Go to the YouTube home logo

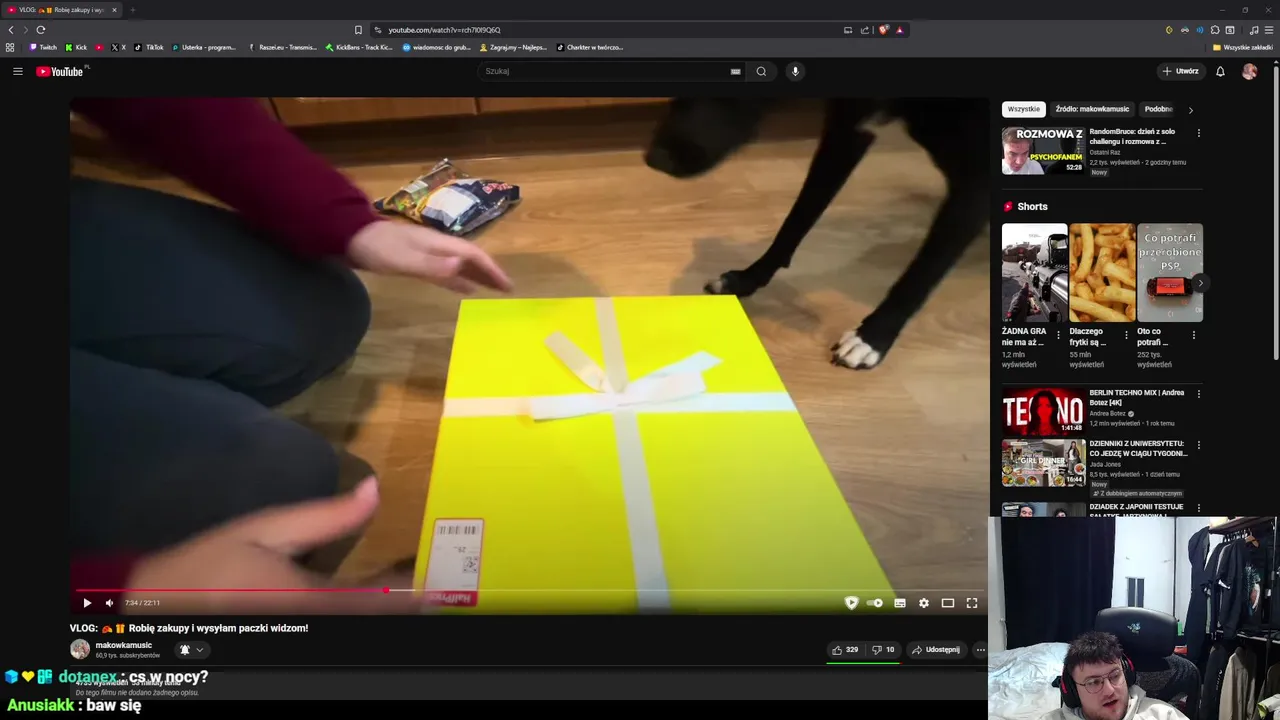[62, 71]
